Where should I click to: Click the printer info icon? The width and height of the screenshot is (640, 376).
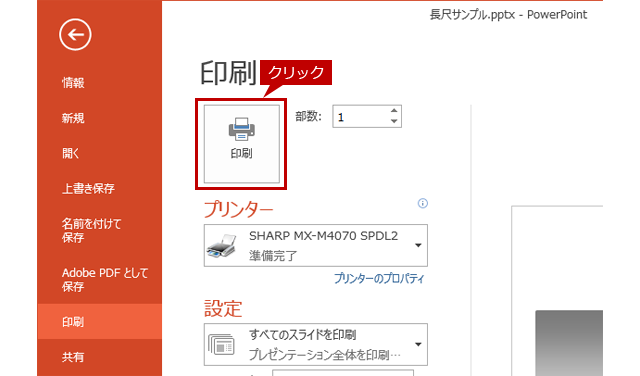[x=423, y=203]
